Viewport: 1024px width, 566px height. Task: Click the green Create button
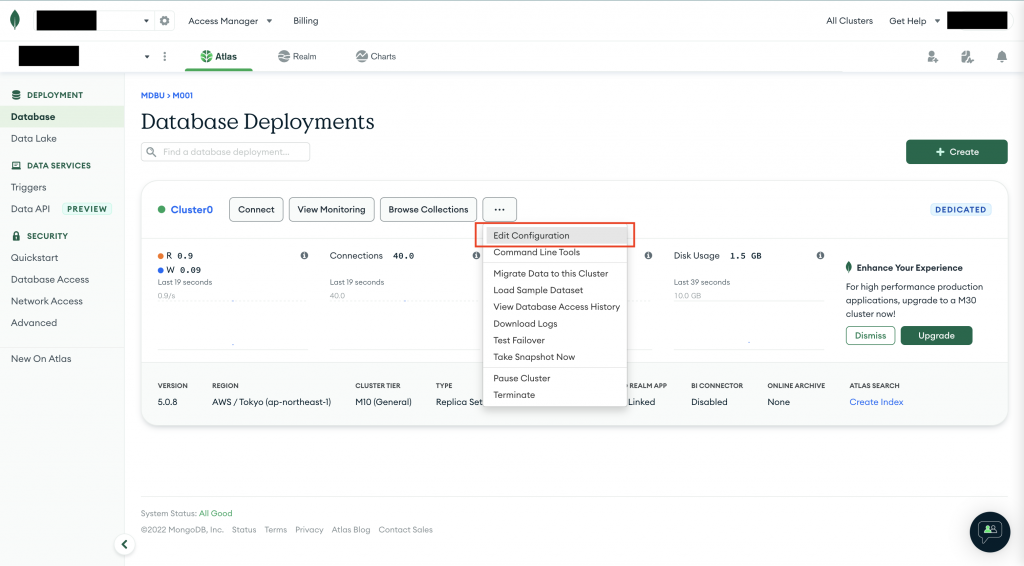pyautogui.click(x=957, y=151)
